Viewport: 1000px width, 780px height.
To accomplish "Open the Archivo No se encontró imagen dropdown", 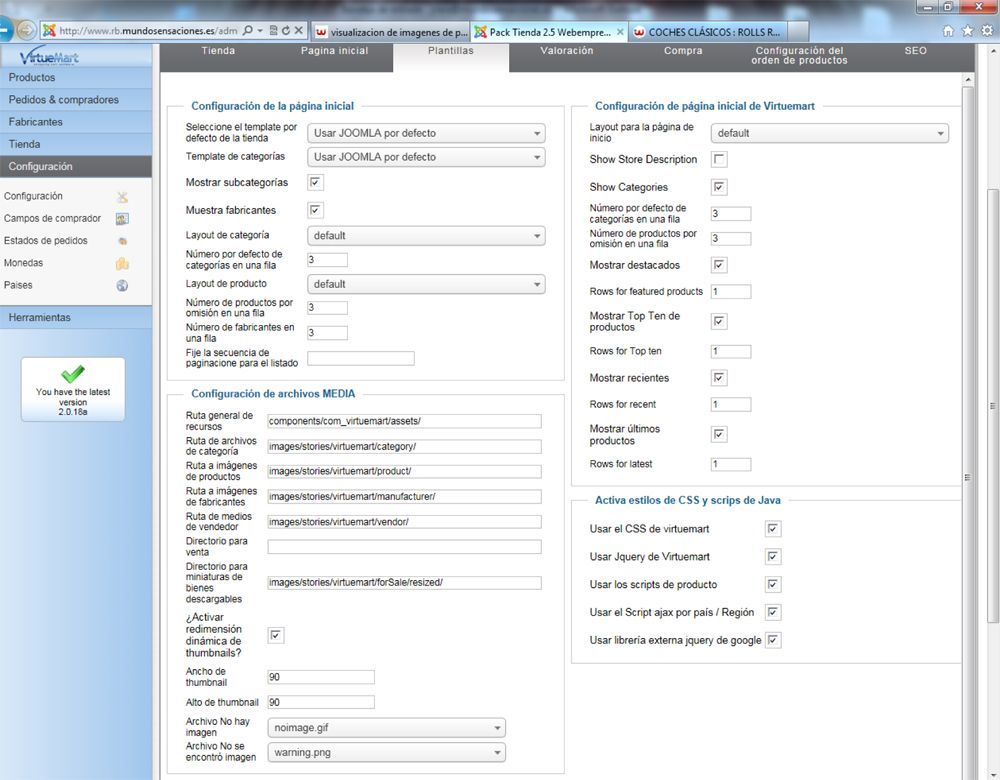I will tap(386, 753).
